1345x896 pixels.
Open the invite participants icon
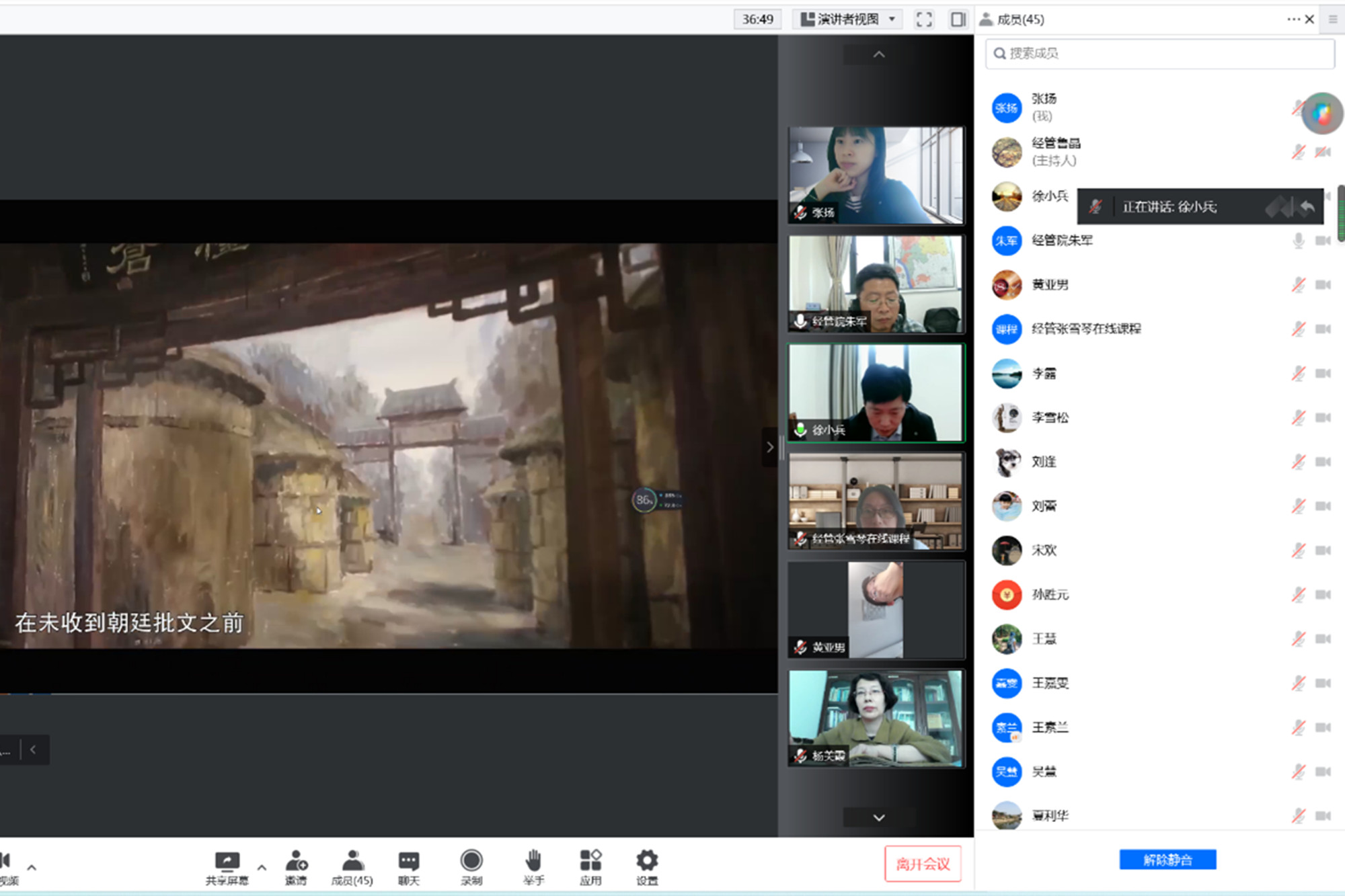(x=296, y=861)
